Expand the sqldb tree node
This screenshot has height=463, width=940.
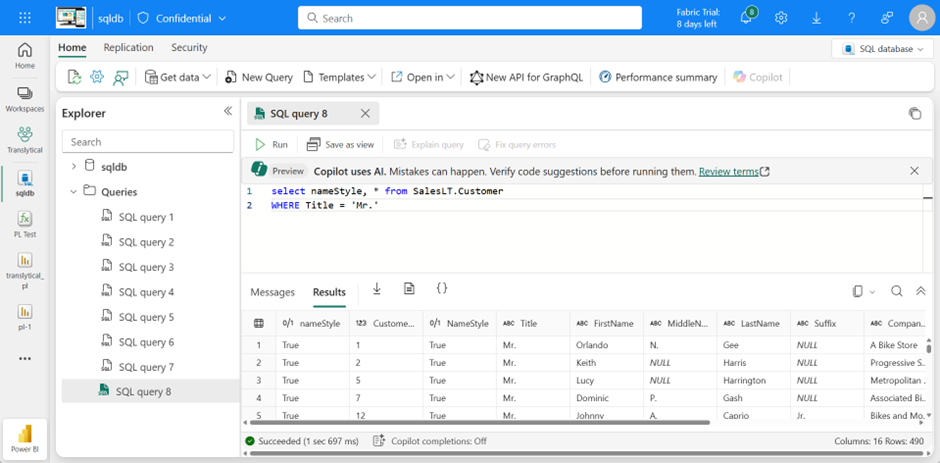click(73, 166)
